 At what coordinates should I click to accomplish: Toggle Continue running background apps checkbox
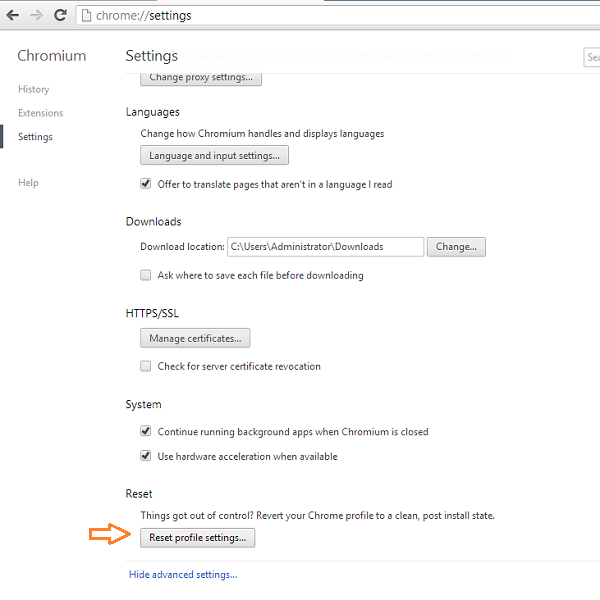[145, 431]
